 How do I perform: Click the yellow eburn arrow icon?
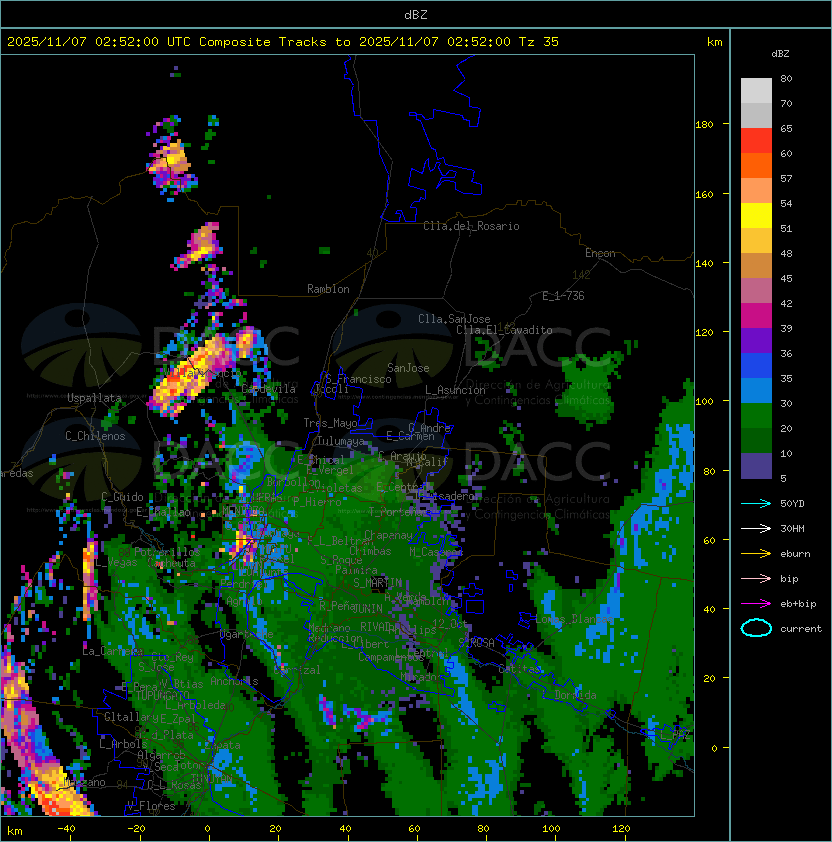(756, 554)
